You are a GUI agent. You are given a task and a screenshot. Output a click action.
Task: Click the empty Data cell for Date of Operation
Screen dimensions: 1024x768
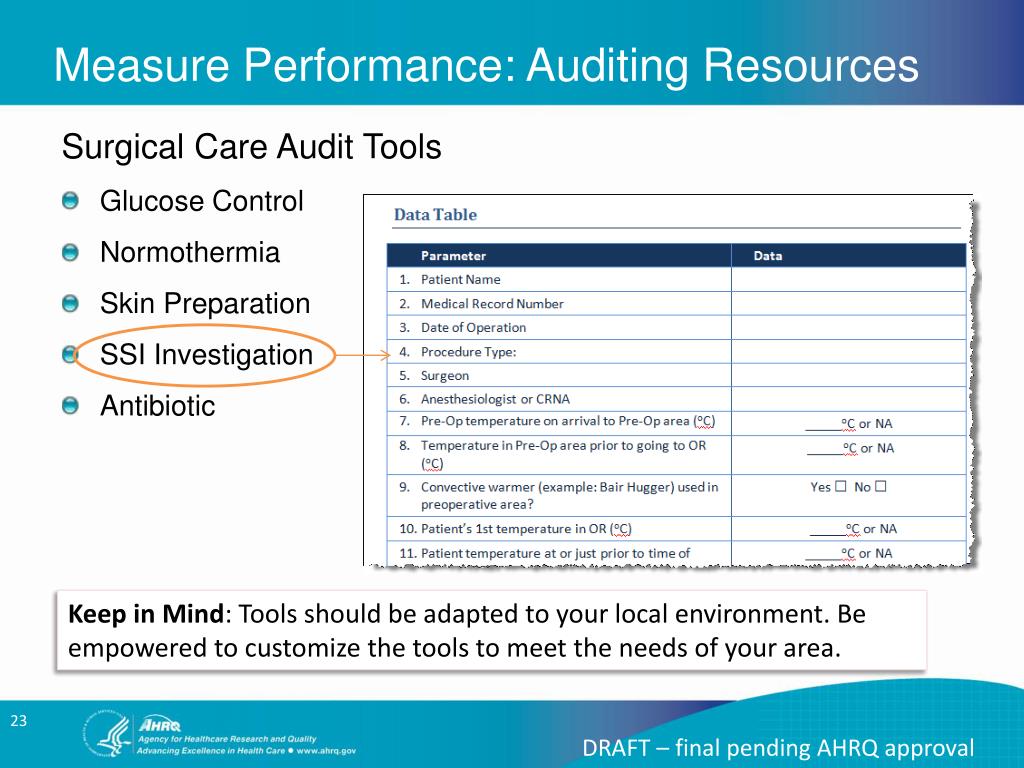(849, 328)
